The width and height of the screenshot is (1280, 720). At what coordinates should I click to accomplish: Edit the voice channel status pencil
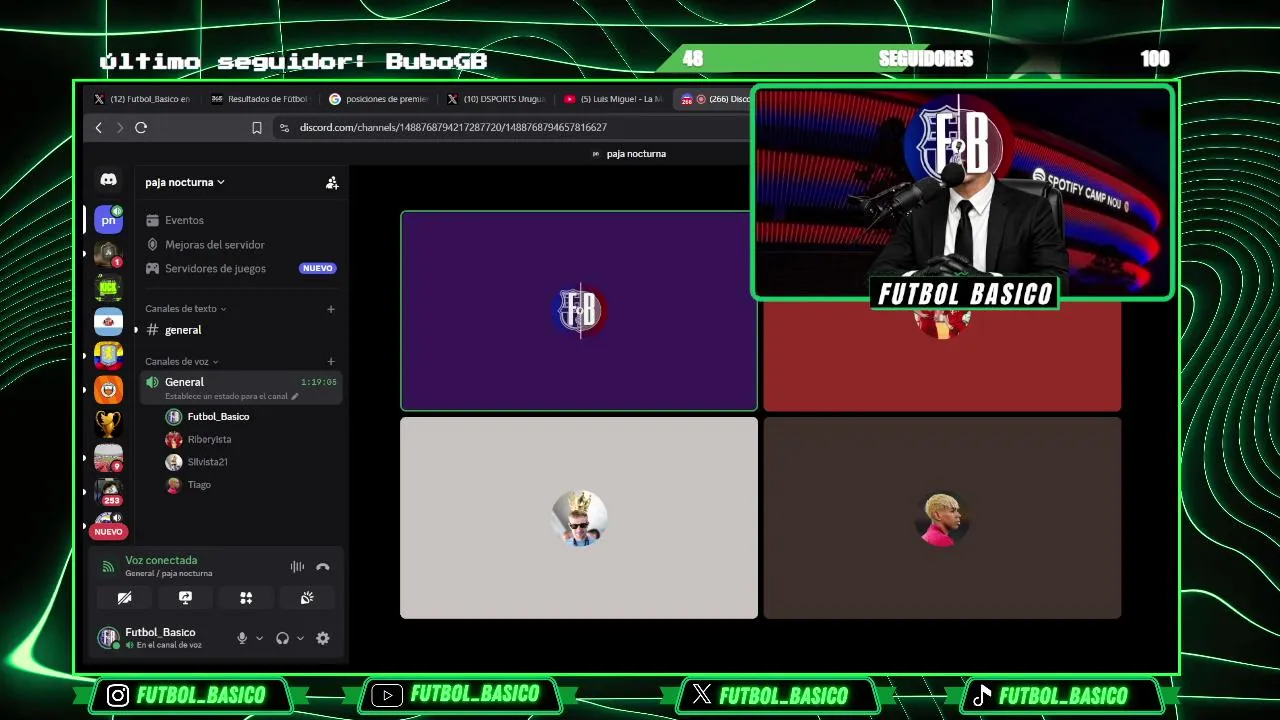coord(294,397)
